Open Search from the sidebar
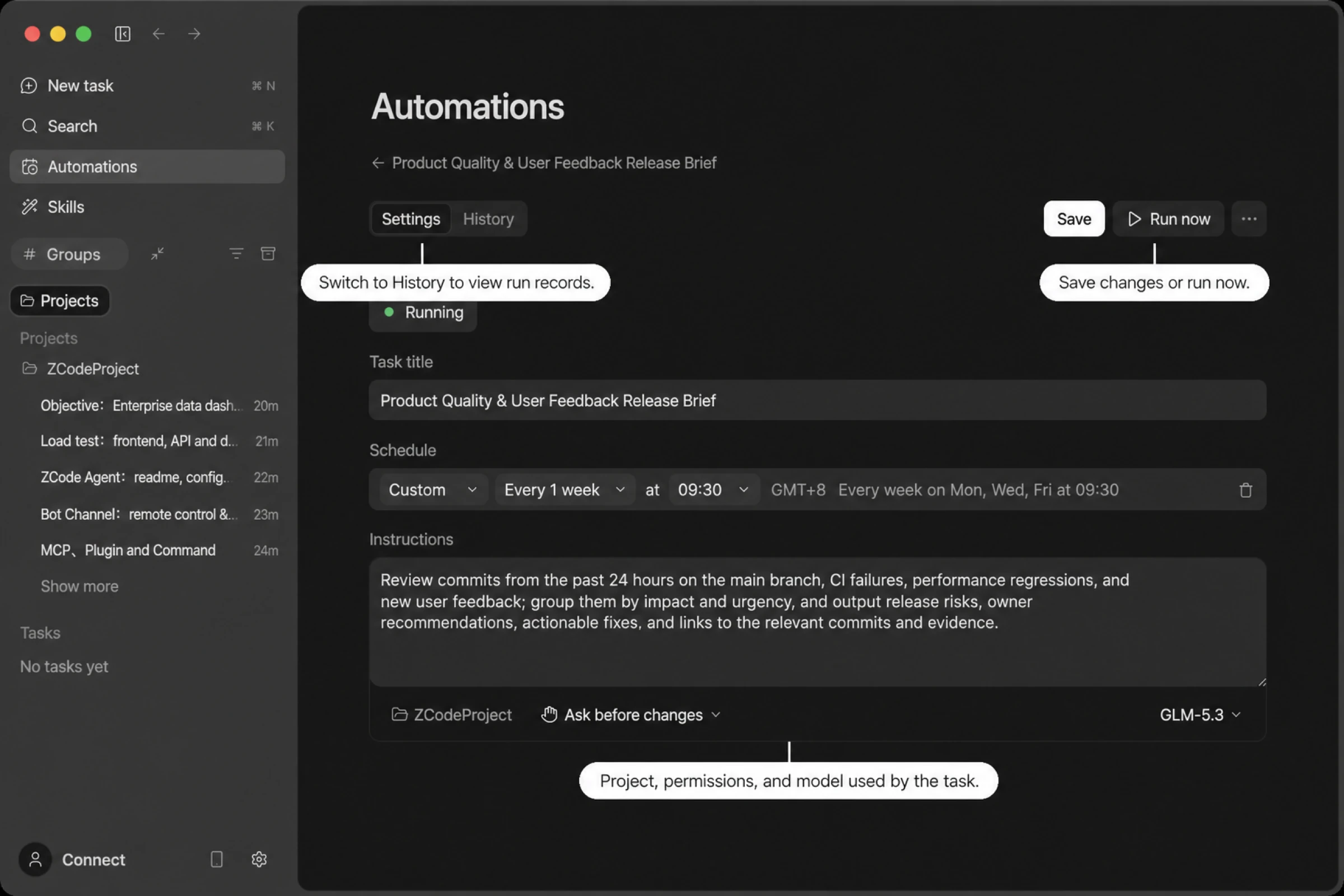The image size is (1344, 896). [147, 127]
